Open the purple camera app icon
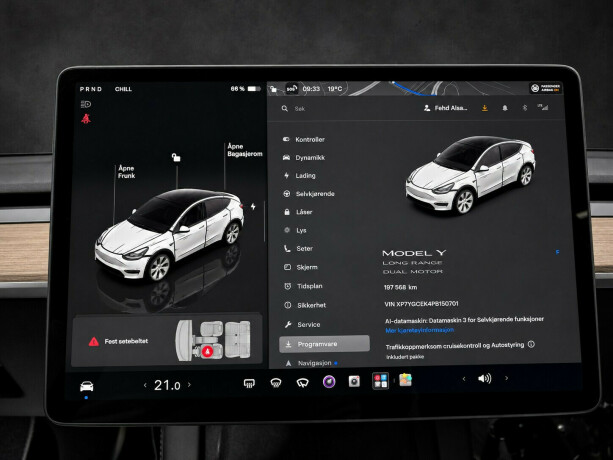Screen dimensions: 613x460 point(329,381)
